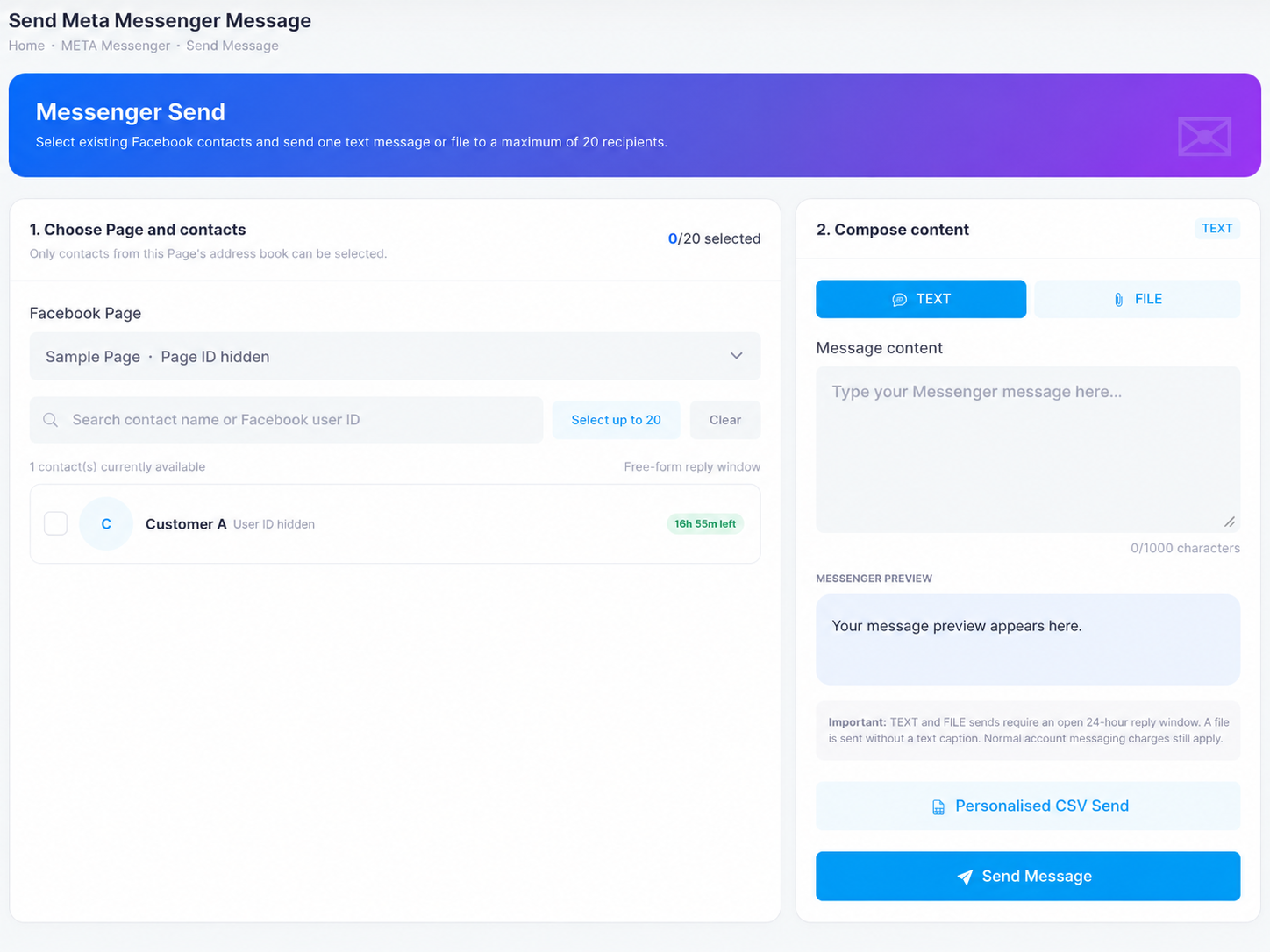Click the 16h 55m left badge
This screenshot has width=1270, height=952.
point(705,523)
